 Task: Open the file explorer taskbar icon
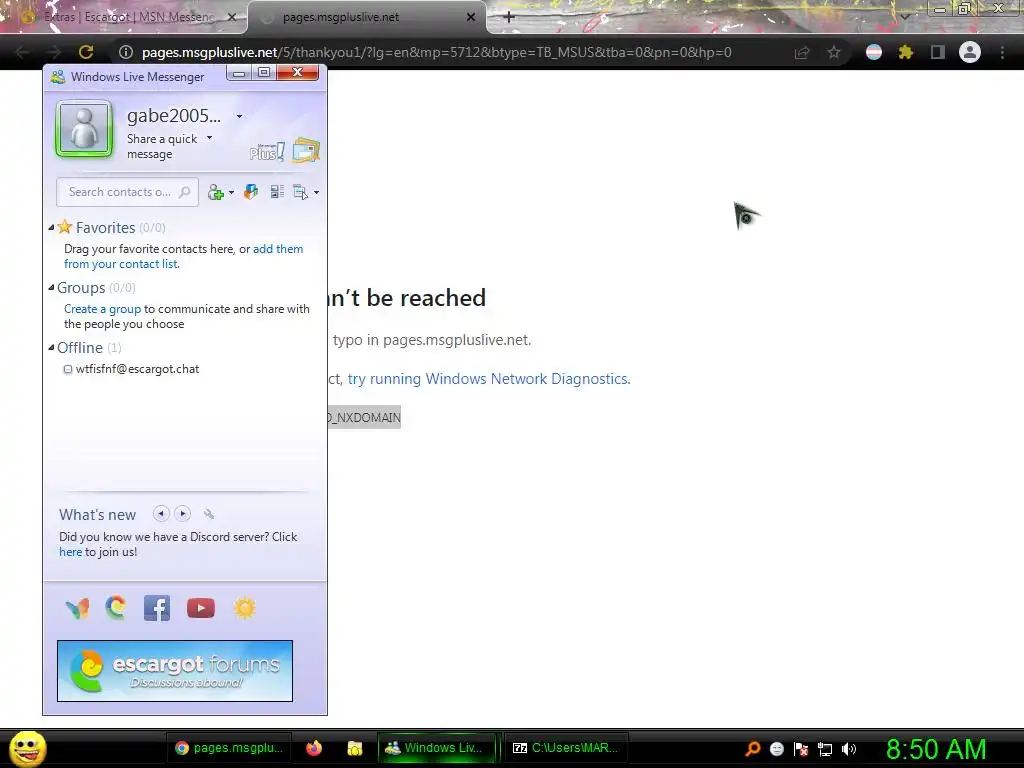tap(355, 748)
